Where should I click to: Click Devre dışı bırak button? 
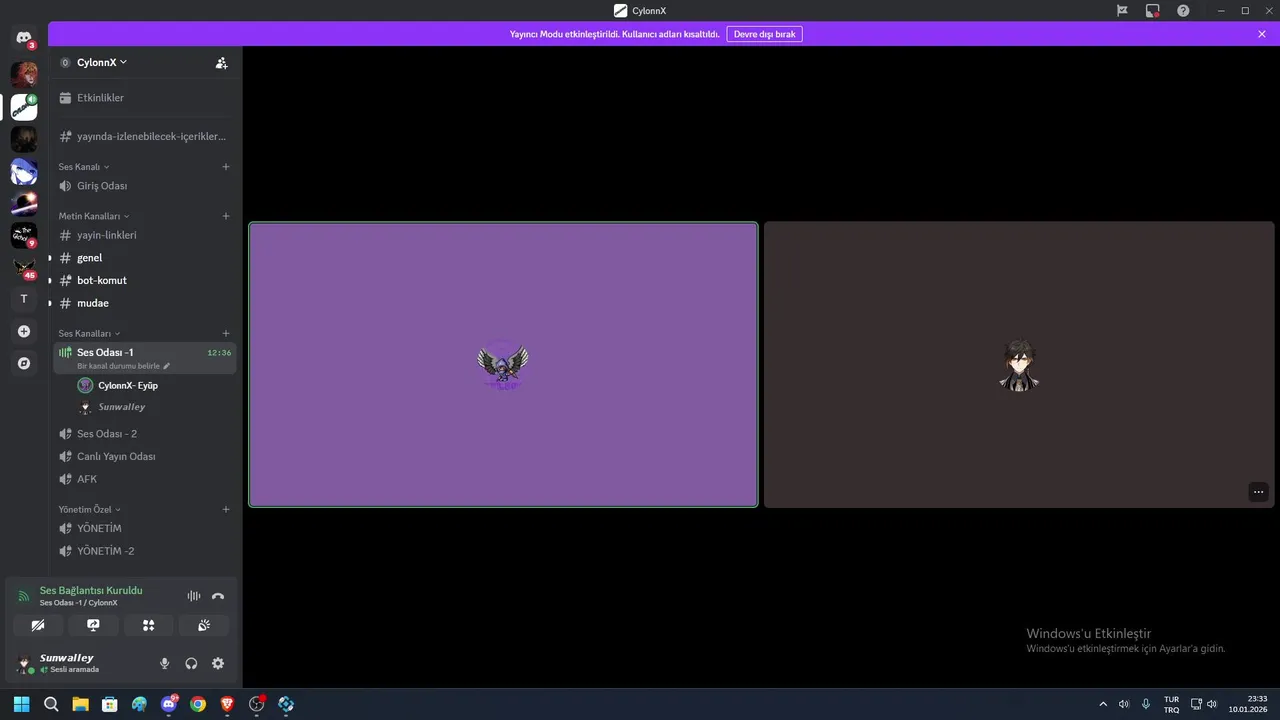[x=764, y=34]
